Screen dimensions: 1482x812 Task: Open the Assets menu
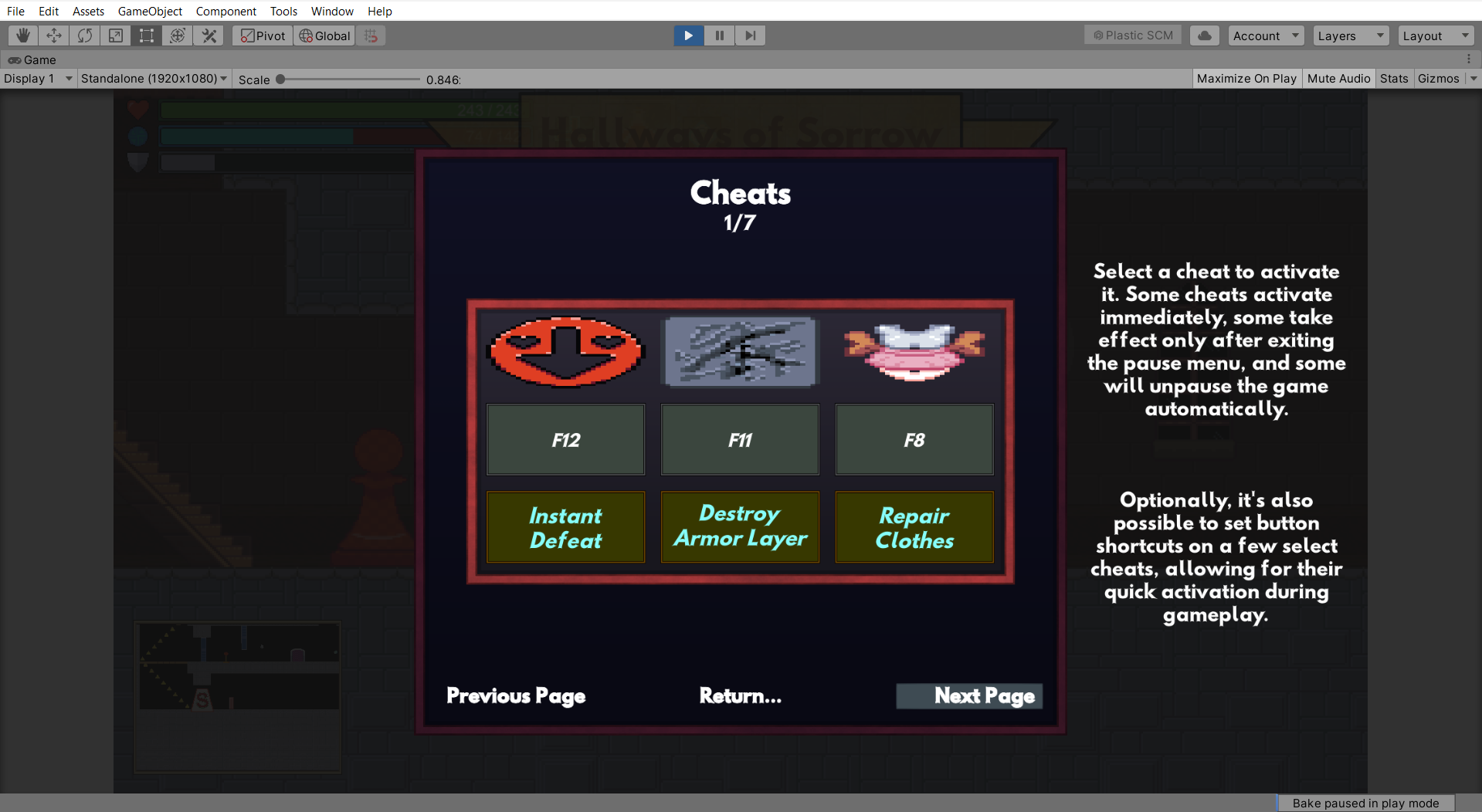88,11
